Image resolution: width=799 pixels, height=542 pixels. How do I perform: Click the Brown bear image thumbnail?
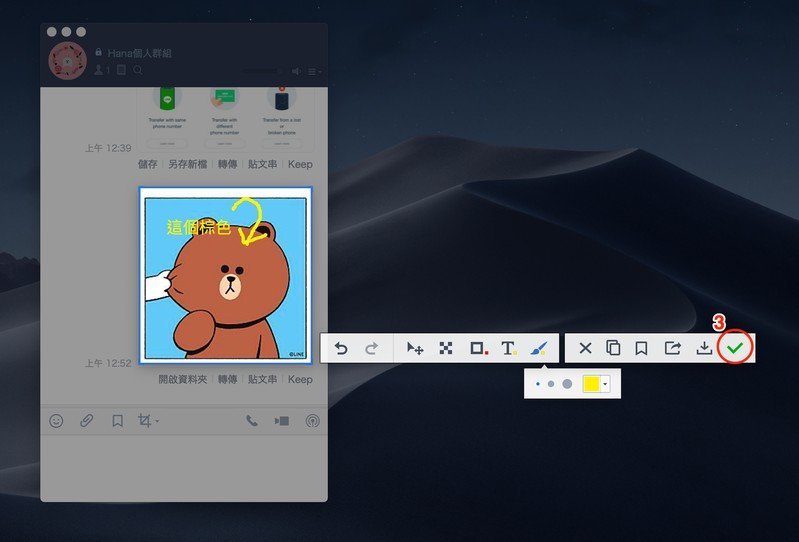(x=226, y=276)
